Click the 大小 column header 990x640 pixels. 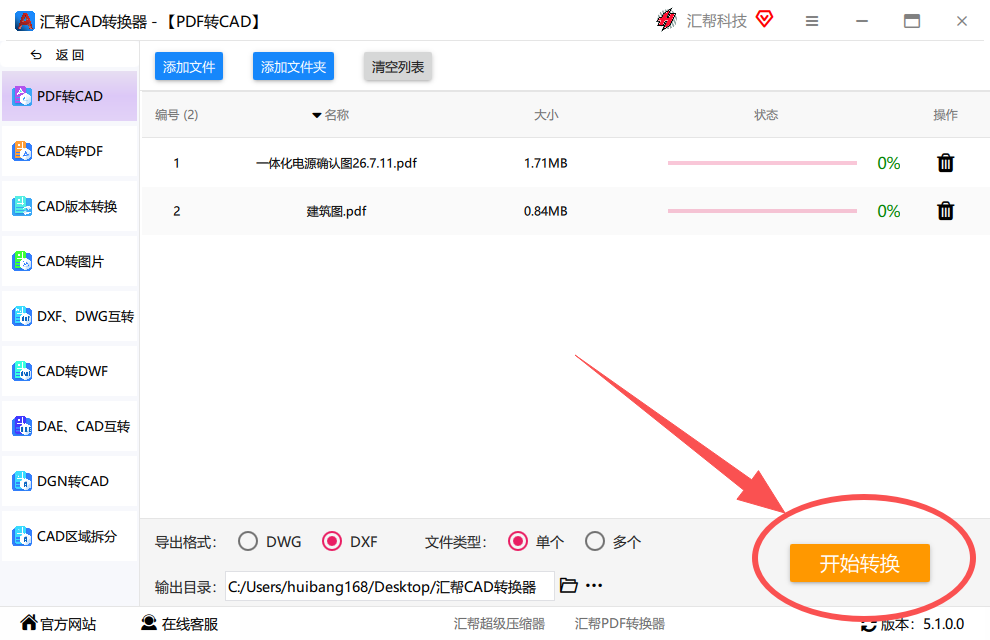[x=546, y=115]
